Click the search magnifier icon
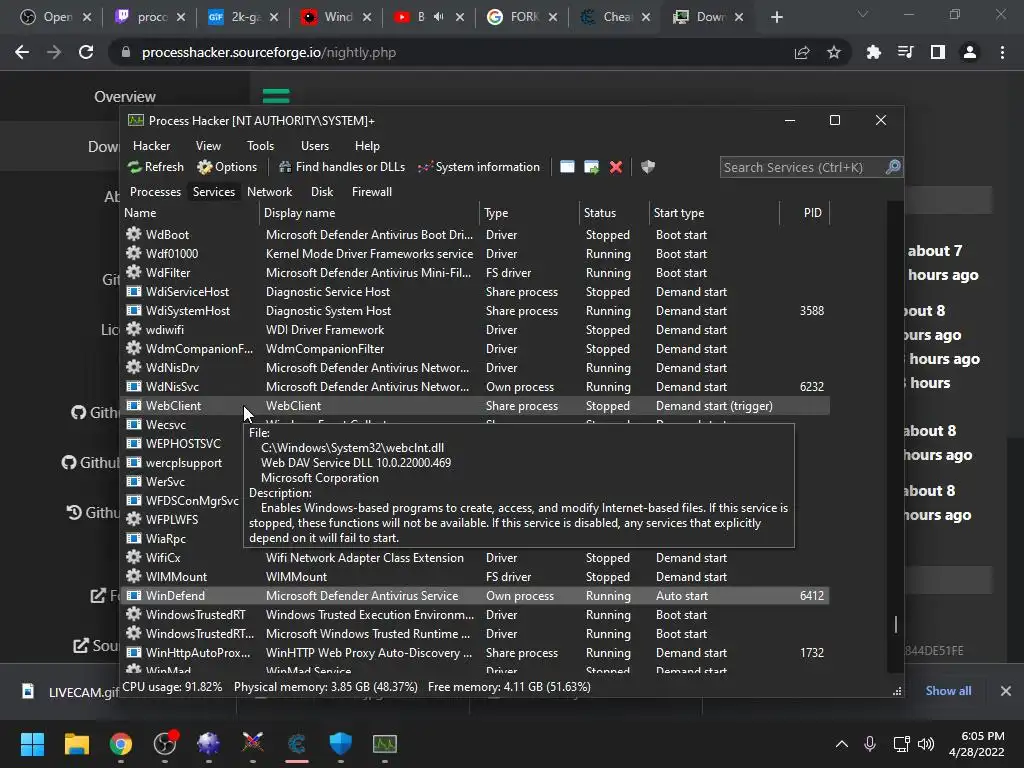 coord(893,167)
